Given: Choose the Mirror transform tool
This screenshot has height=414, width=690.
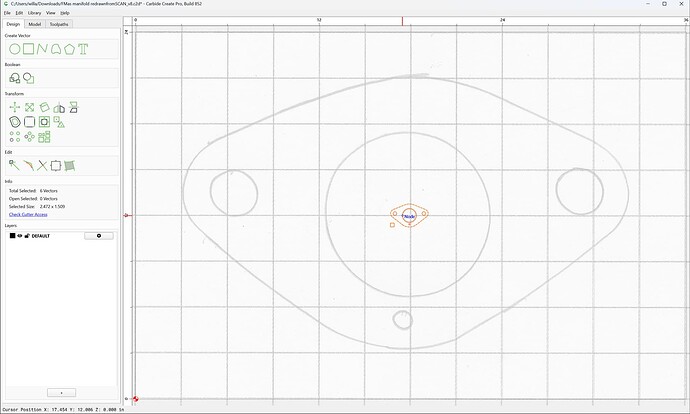Looking at the screenshot, I should pyautogui.click(x=59, y=107).
